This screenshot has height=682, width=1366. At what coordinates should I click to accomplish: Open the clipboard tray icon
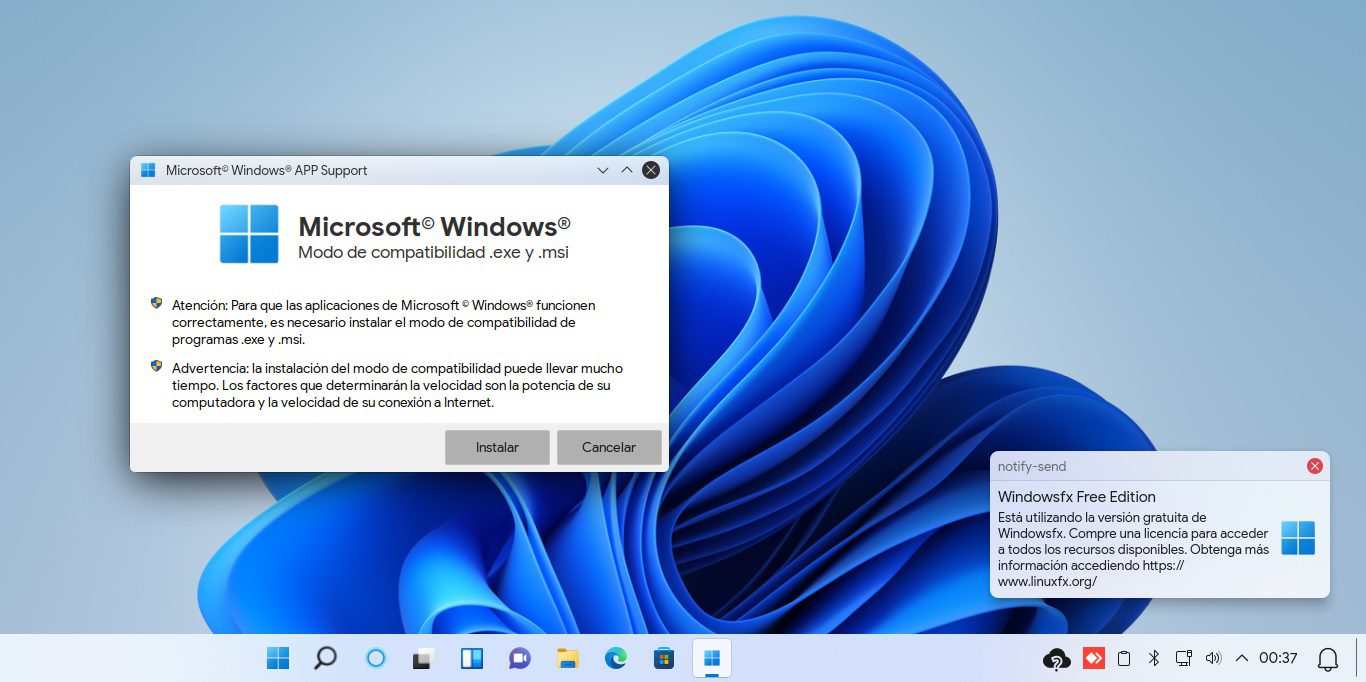[x=1124, y=658]
